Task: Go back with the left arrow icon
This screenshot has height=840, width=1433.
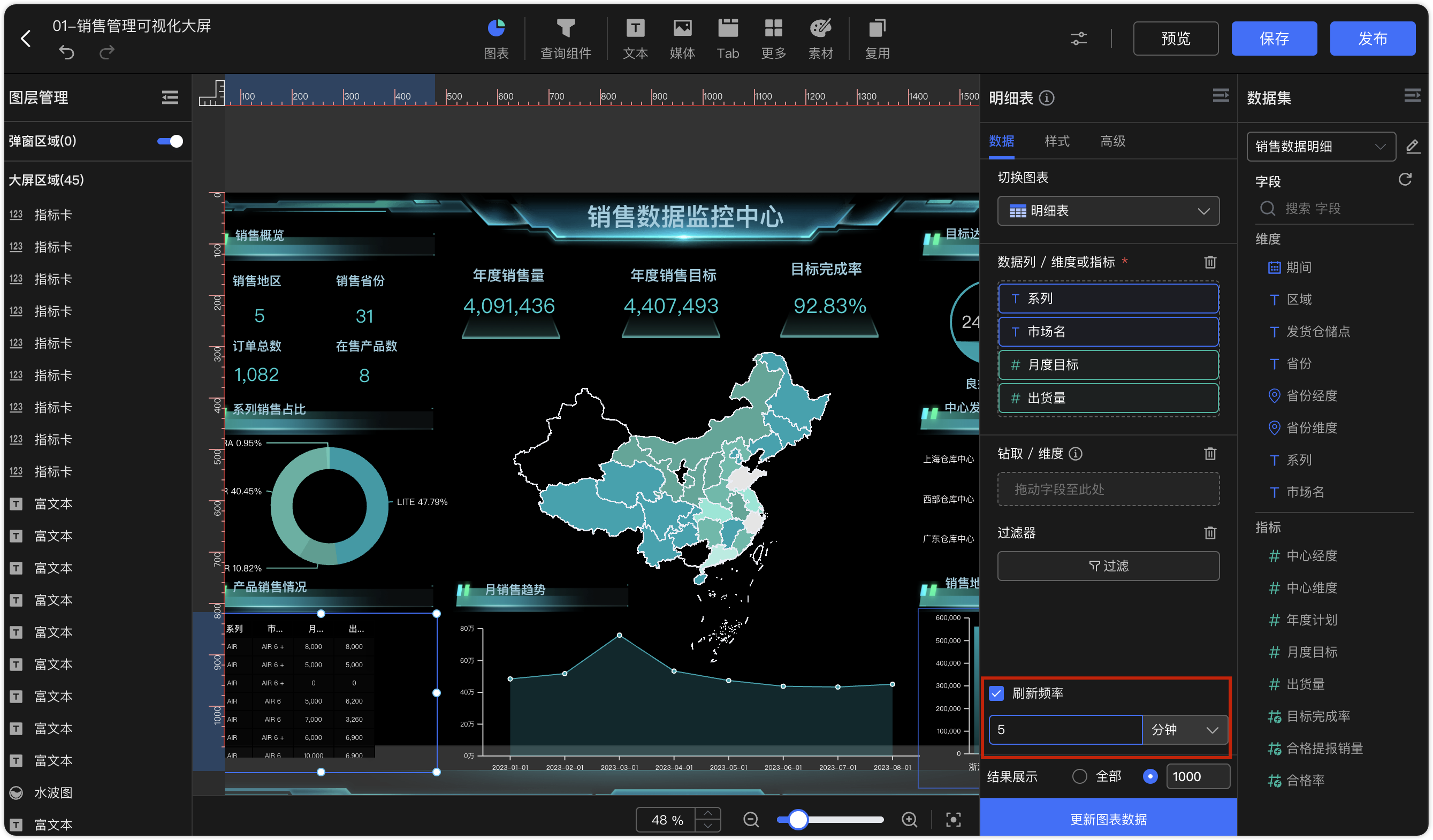Action: [26, 39]
